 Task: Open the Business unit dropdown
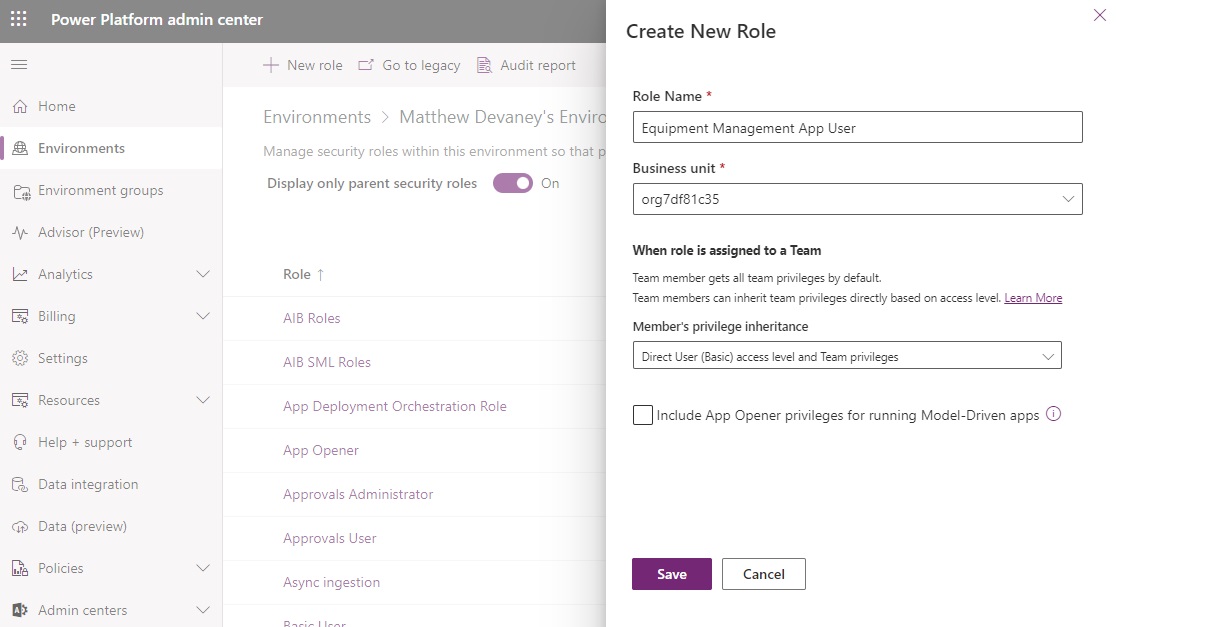[x=1066, y=199]
